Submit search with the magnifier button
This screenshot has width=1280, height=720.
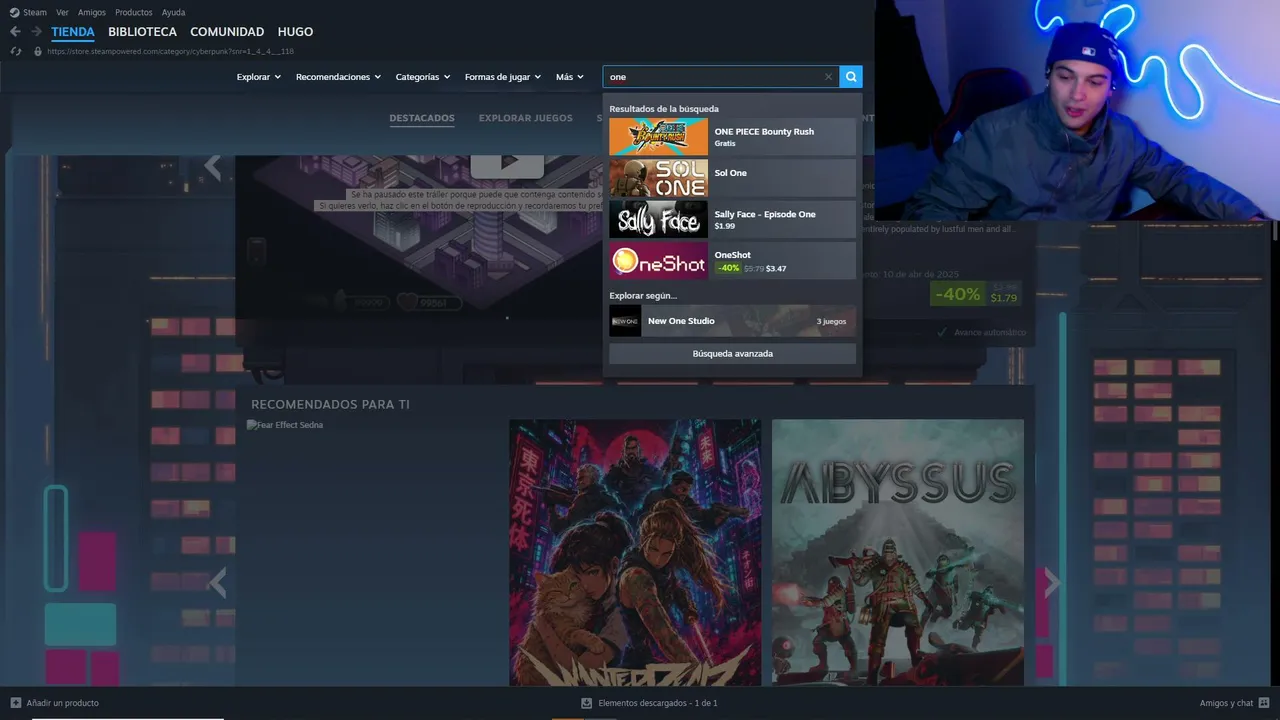pos(851,77)
